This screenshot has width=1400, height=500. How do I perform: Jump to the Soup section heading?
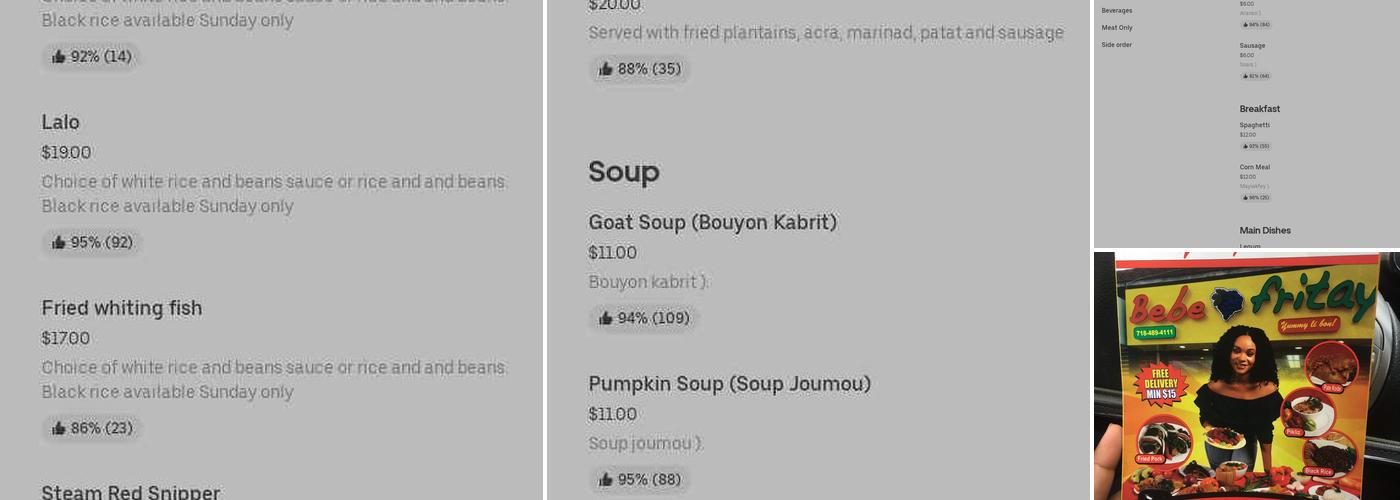click(624, 172)
